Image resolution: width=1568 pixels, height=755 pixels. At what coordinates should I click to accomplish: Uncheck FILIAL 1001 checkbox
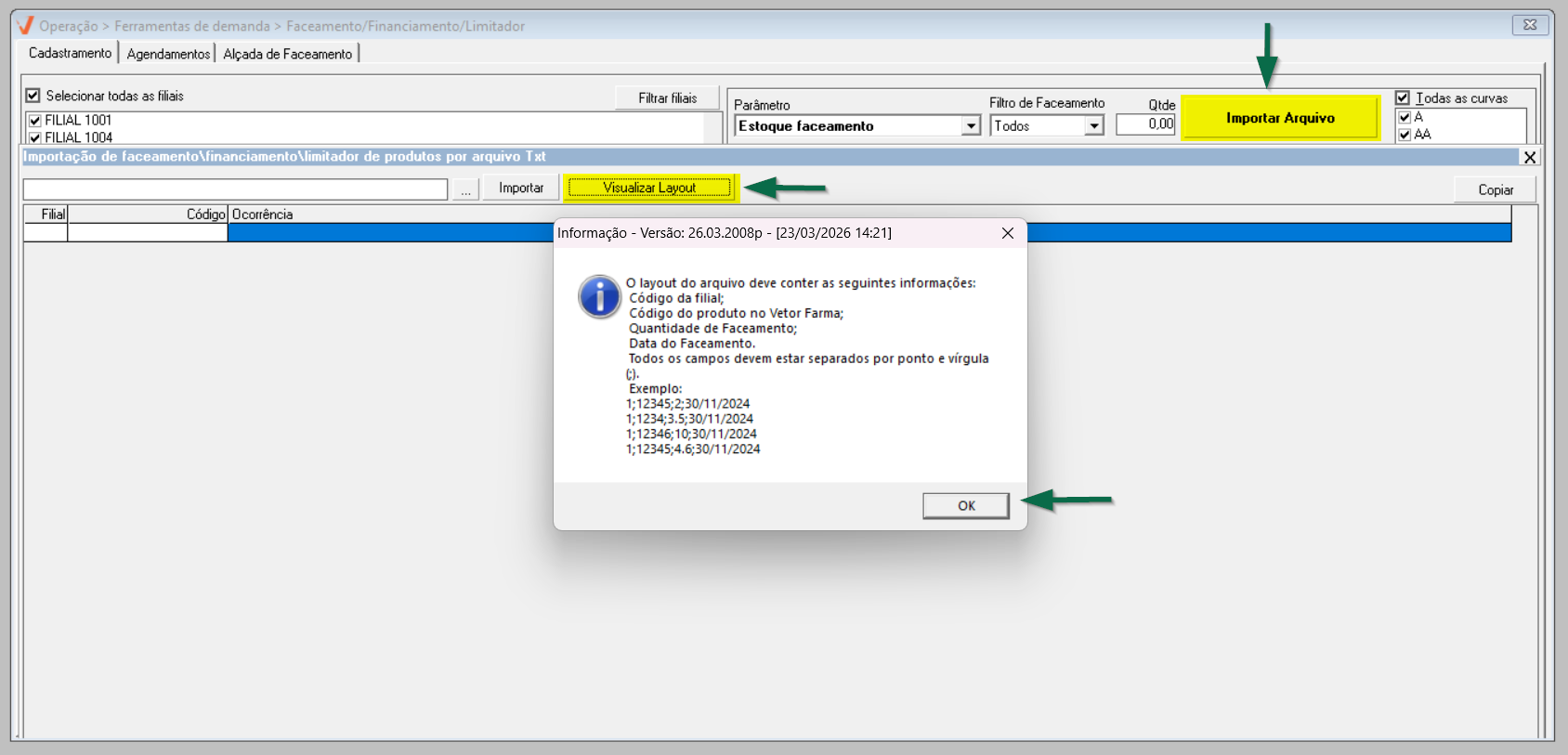35,121
